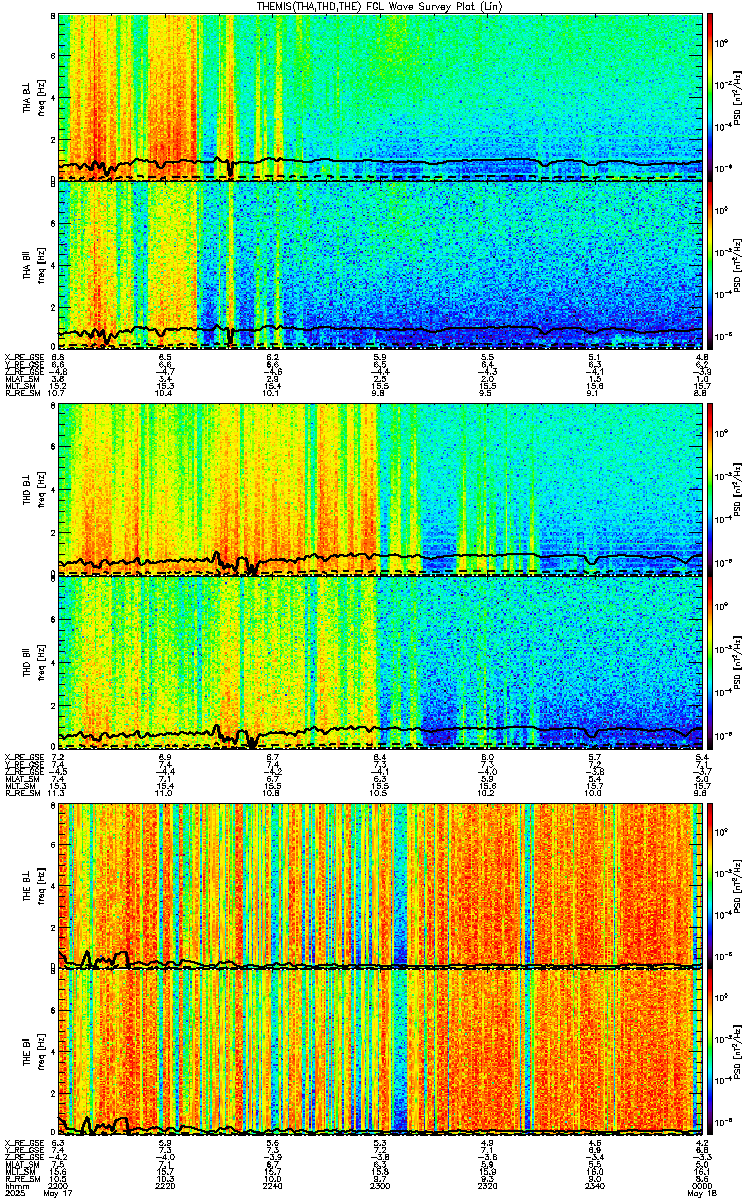Click the PSD color bar beside THD B-perpendicular

[x=711, y=488]
